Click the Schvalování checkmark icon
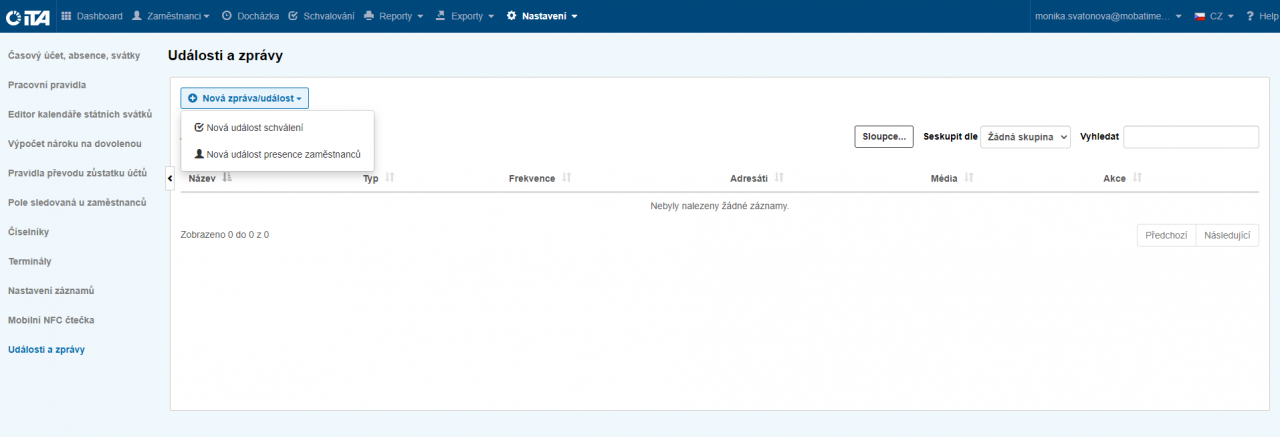This screenshot has width=1280, height=437. pos(293,16)
